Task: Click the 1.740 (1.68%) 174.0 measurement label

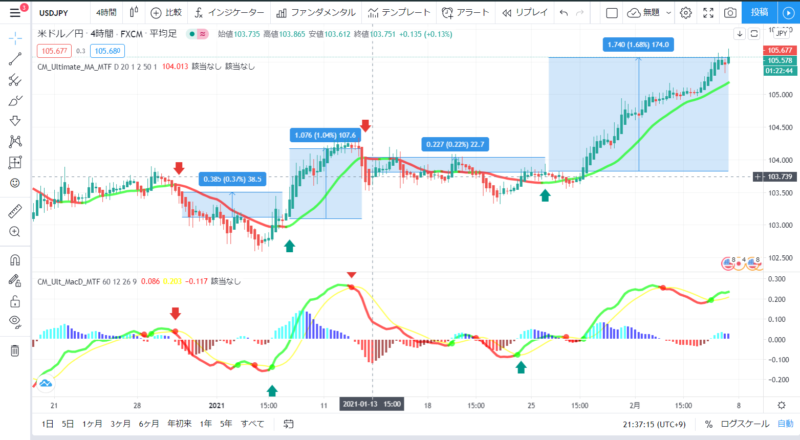Action: [x=638, y=45]
